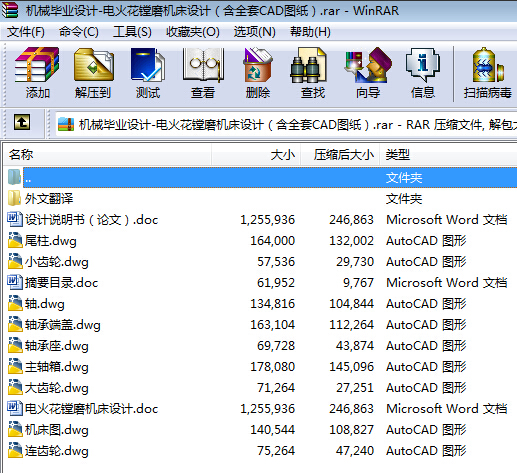Click AutoCAD icon for 尾柱.dwg
517x473 pixels.
click(x=15, y=240)
